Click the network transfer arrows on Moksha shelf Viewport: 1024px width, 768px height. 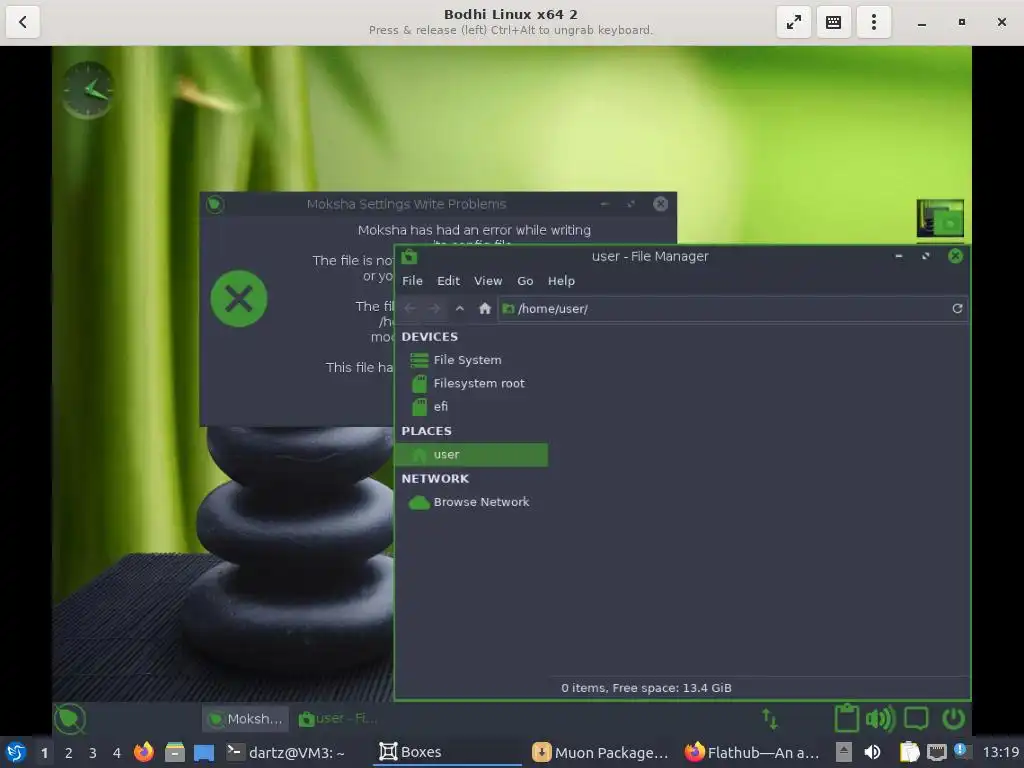[769, 719]
